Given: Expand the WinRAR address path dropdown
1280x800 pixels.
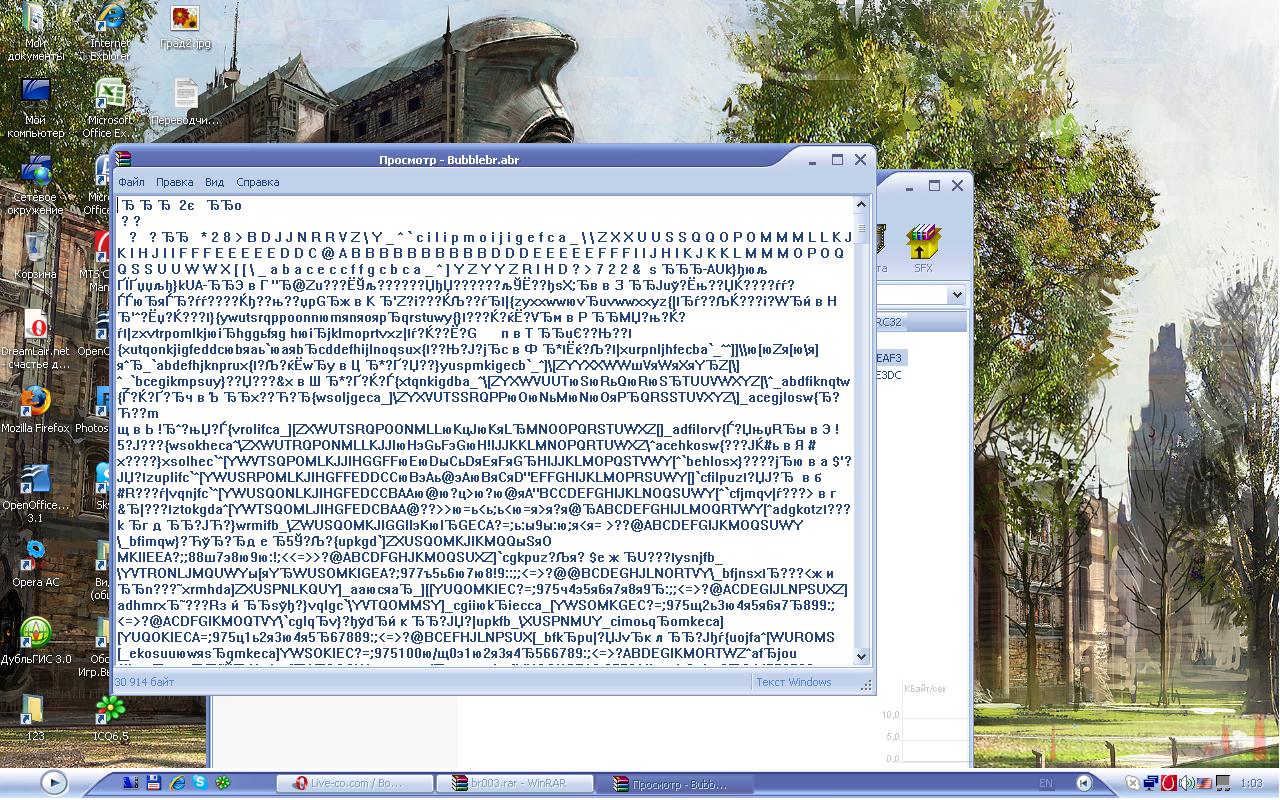Looking at the screenshot, I should click(x=956, y=295).
